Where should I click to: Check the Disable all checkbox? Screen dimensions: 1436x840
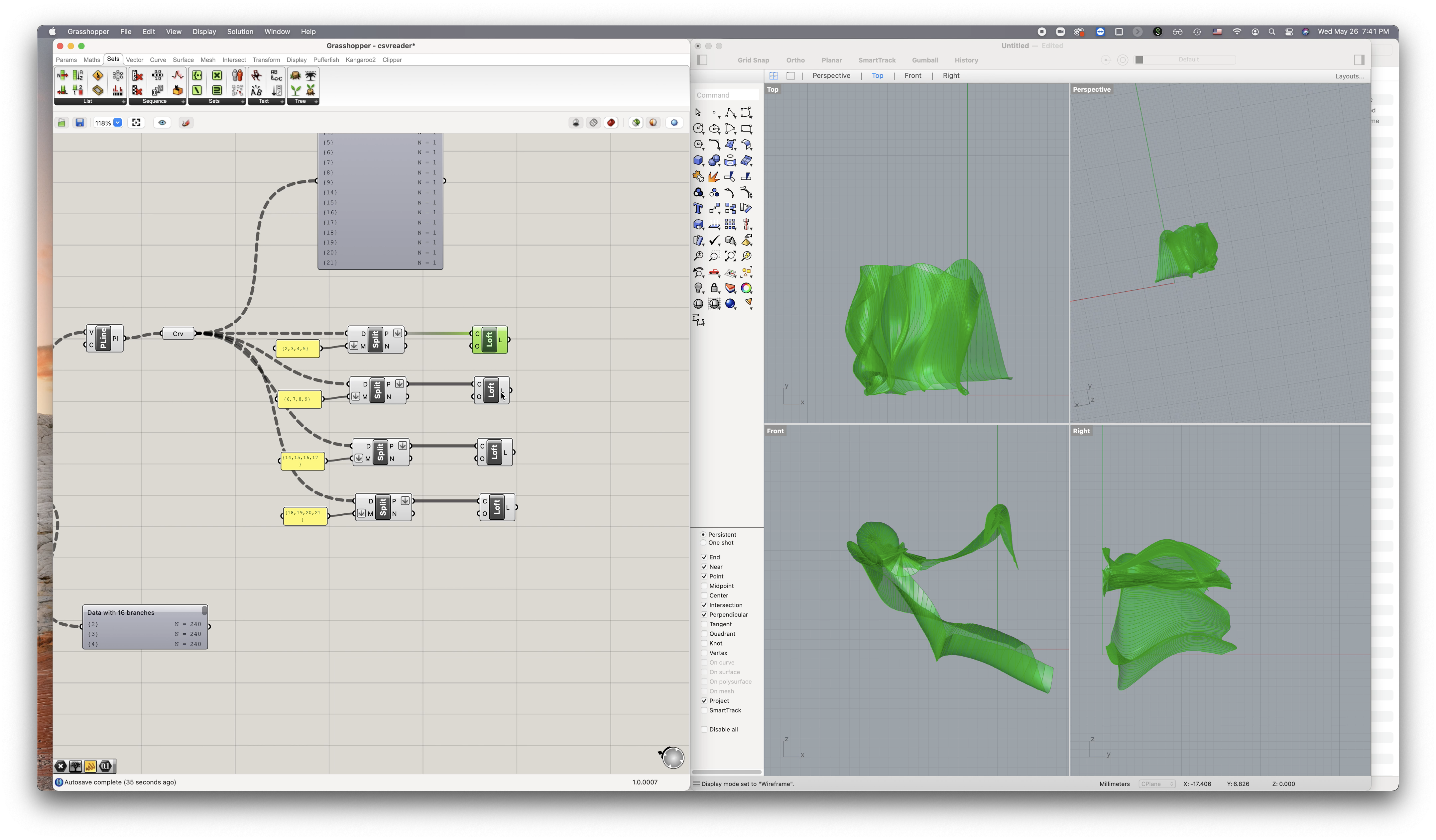[x=704, y=730]
